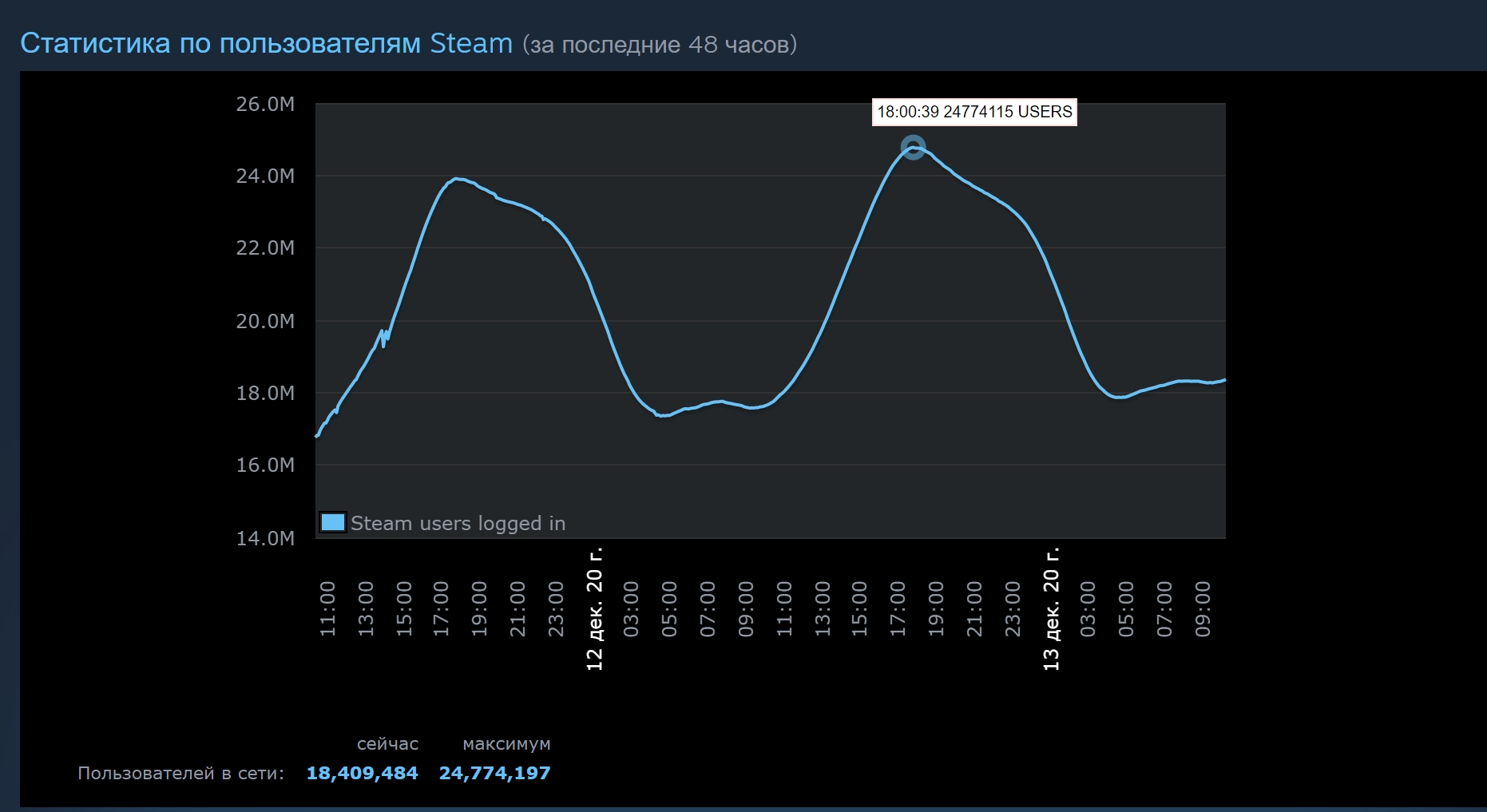Click the leftmost 11:00 time axis label
The height and width of the screenshot is (812, 1487).
click(x=327, y=608)
